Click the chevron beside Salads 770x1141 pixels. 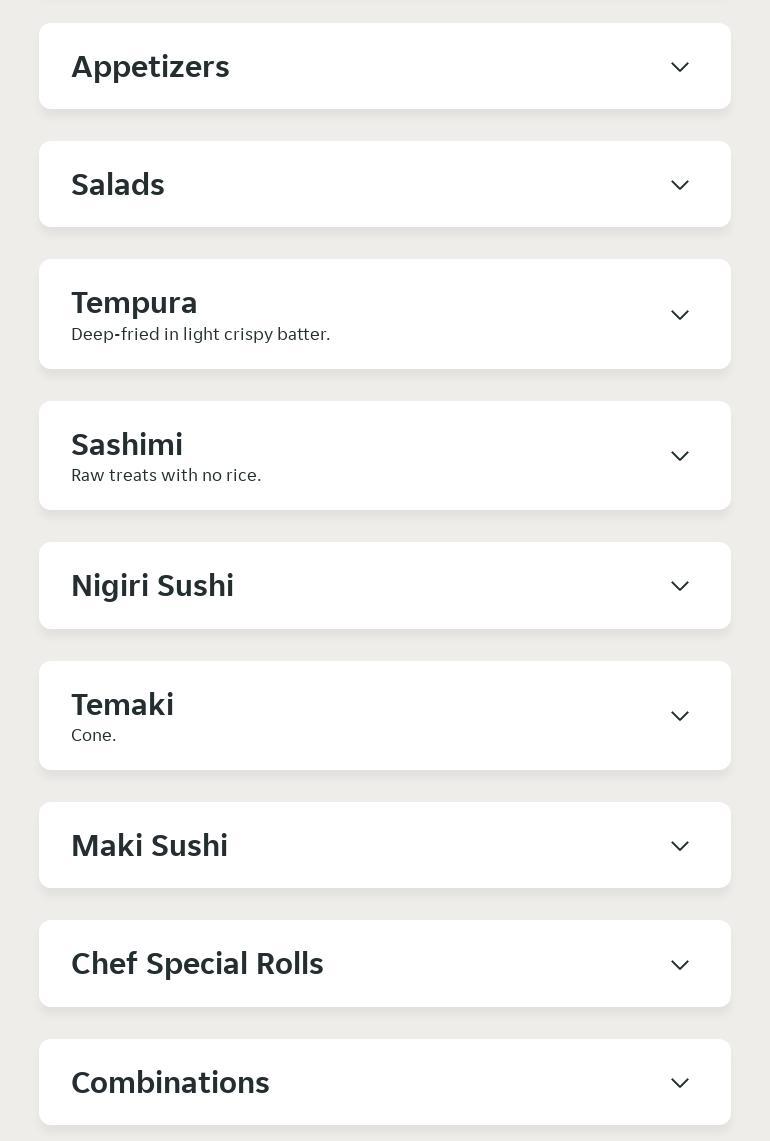(680, 185)
